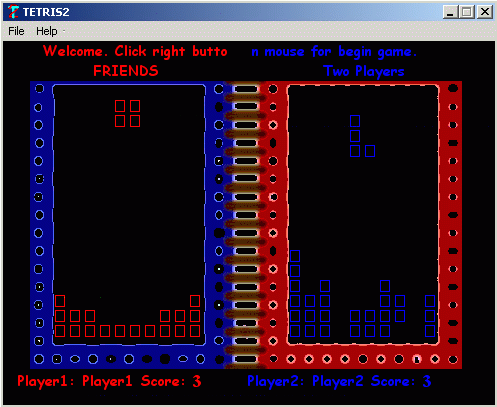Click the top-right black oval on the red frame
The height and width of the screenshot is (407, 497).
[453, 88]
